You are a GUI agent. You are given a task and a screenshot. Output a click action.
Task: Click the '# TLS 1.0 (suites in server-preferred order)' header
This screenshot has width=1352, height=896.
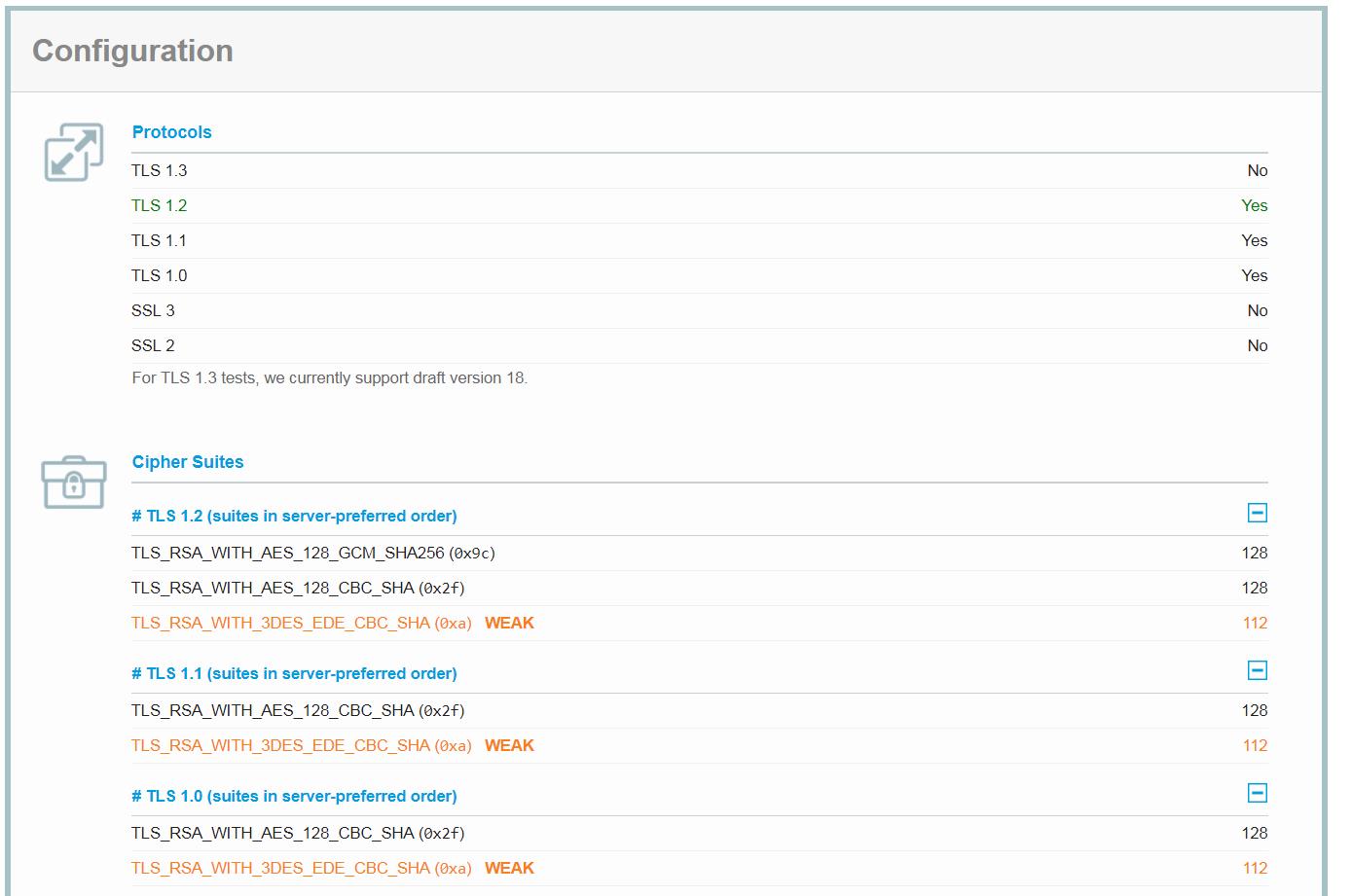[x=294, y=796]
